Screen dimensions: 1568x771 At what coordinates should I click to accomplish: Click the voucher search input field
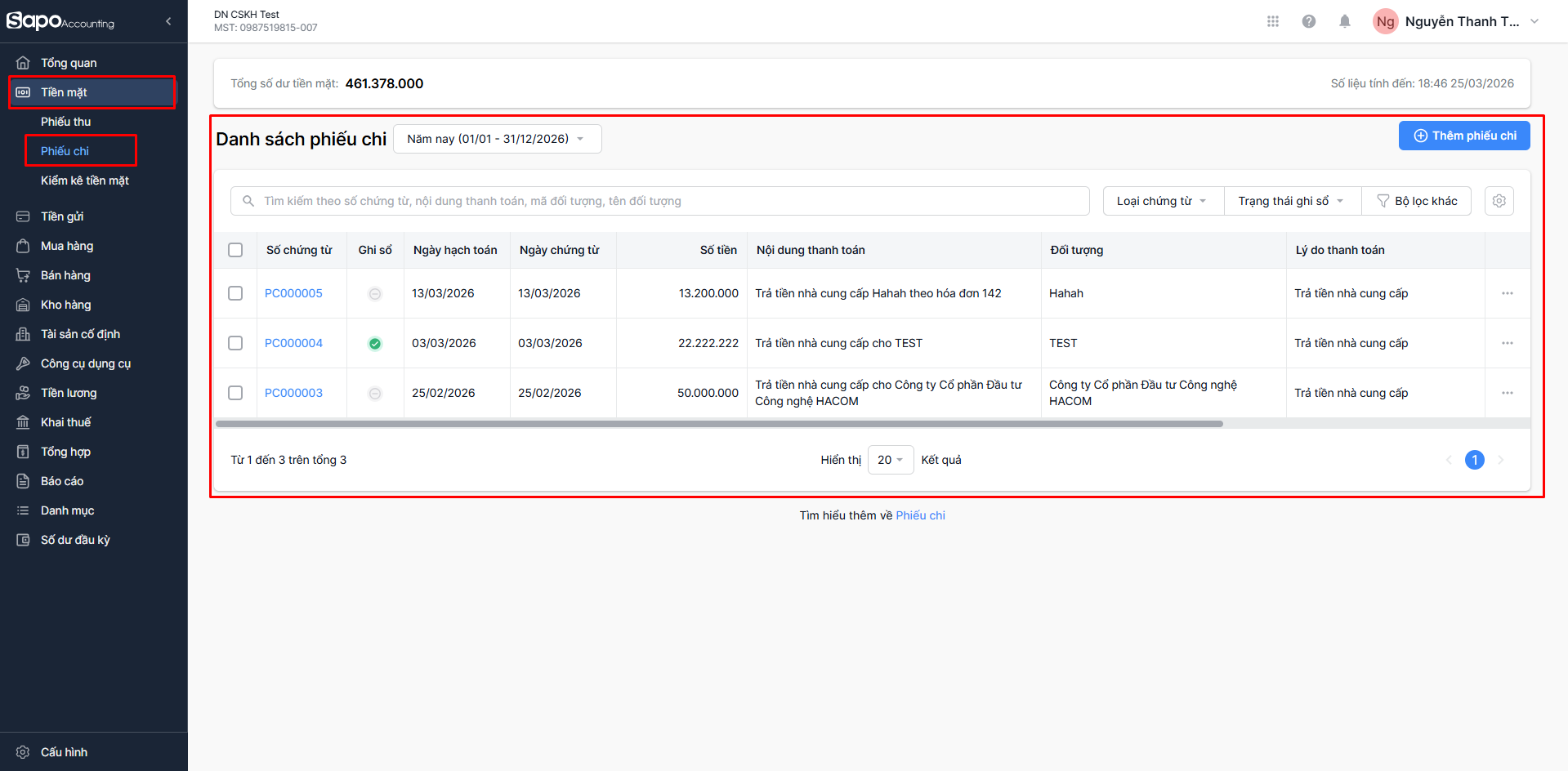click(660, 201)
